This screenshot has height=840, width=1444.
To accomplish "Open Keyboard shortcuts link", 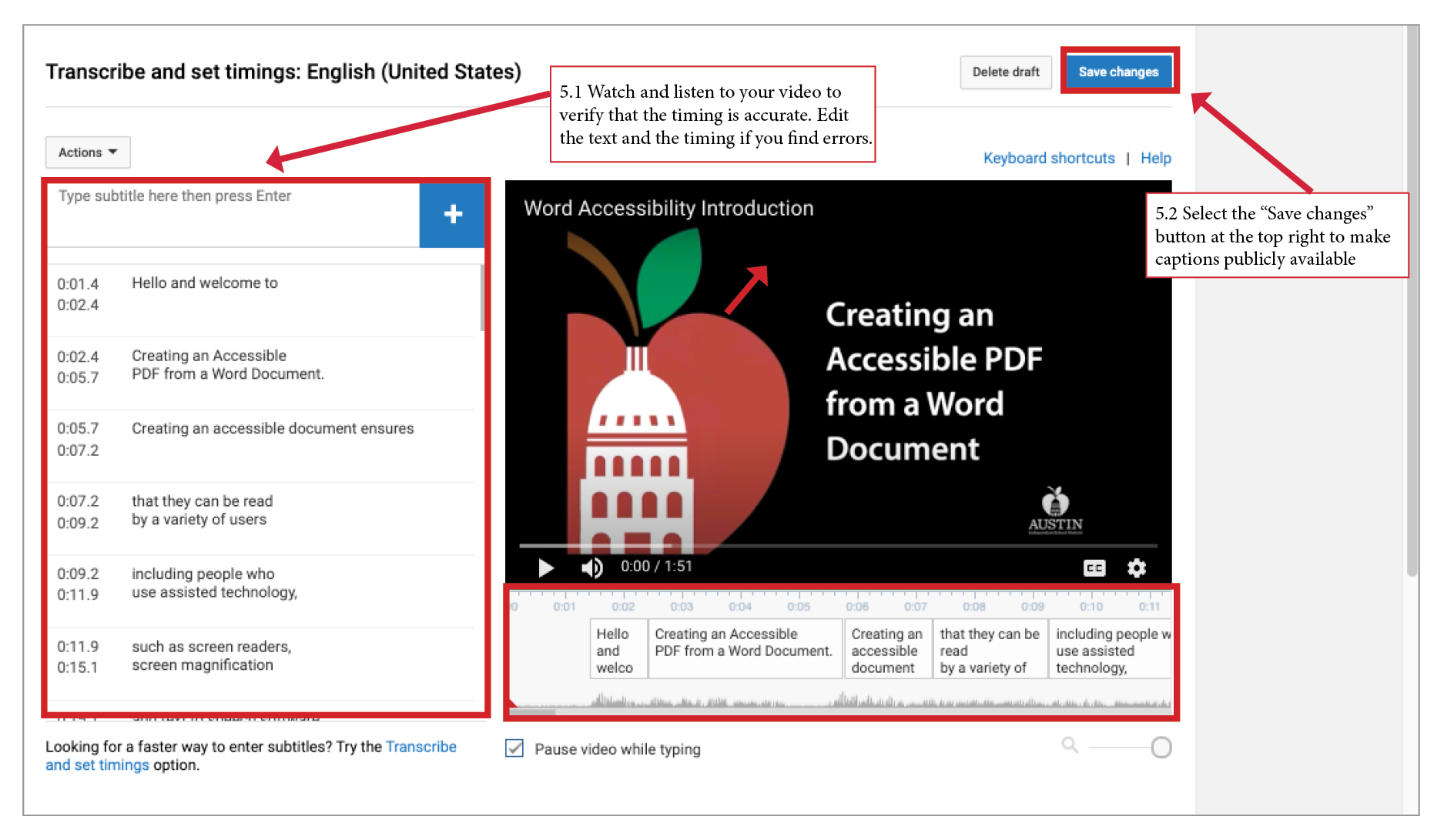I will [x=1048, y=158].
